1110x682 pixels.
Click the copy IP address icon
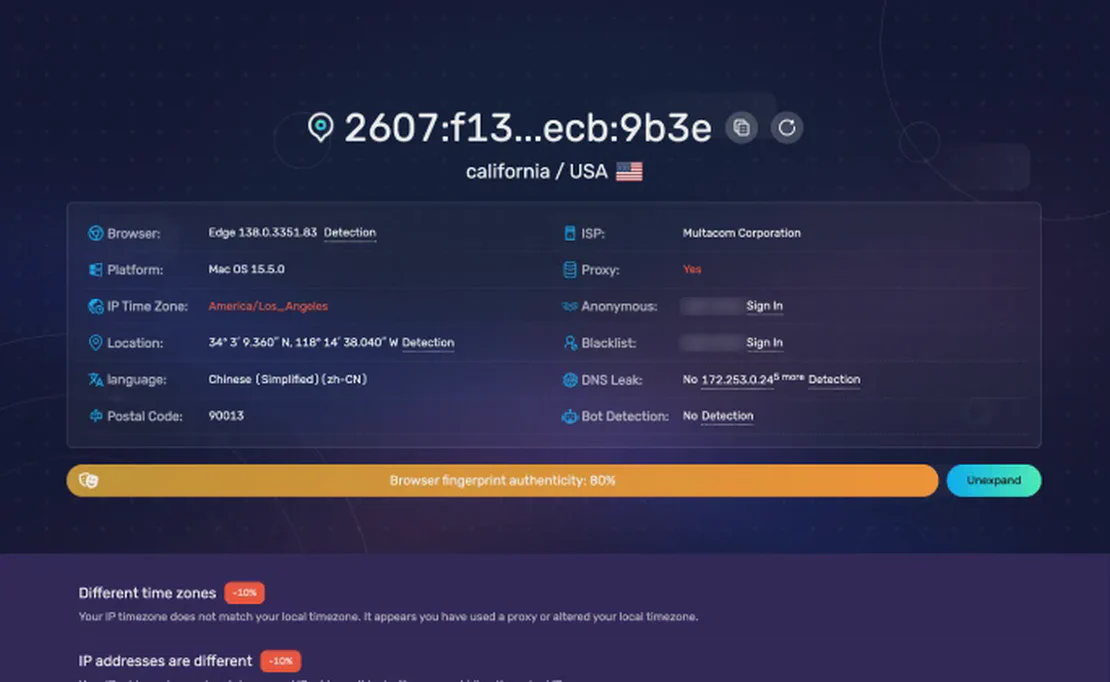click(741, 128)
